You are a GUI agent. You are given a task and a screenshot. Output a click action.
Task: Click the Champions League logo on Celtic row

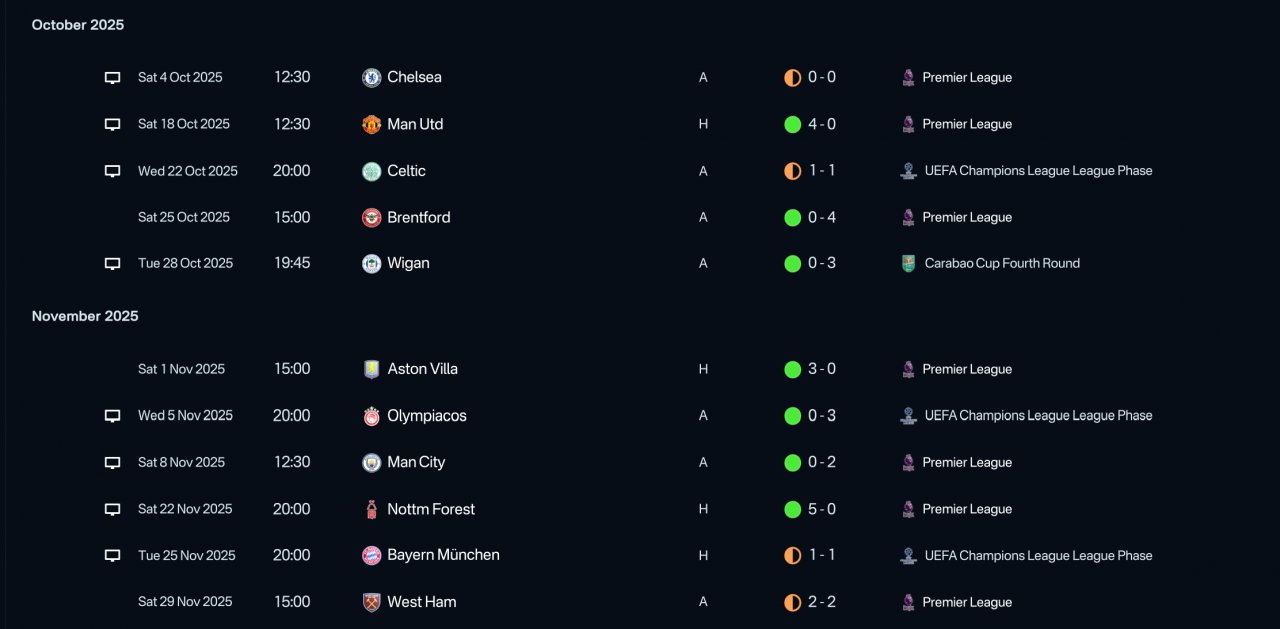click(908, 171)
